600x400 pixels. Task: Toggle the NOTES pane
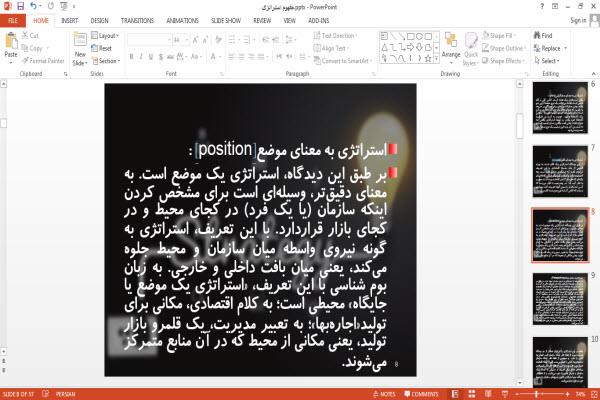point(384,394)
